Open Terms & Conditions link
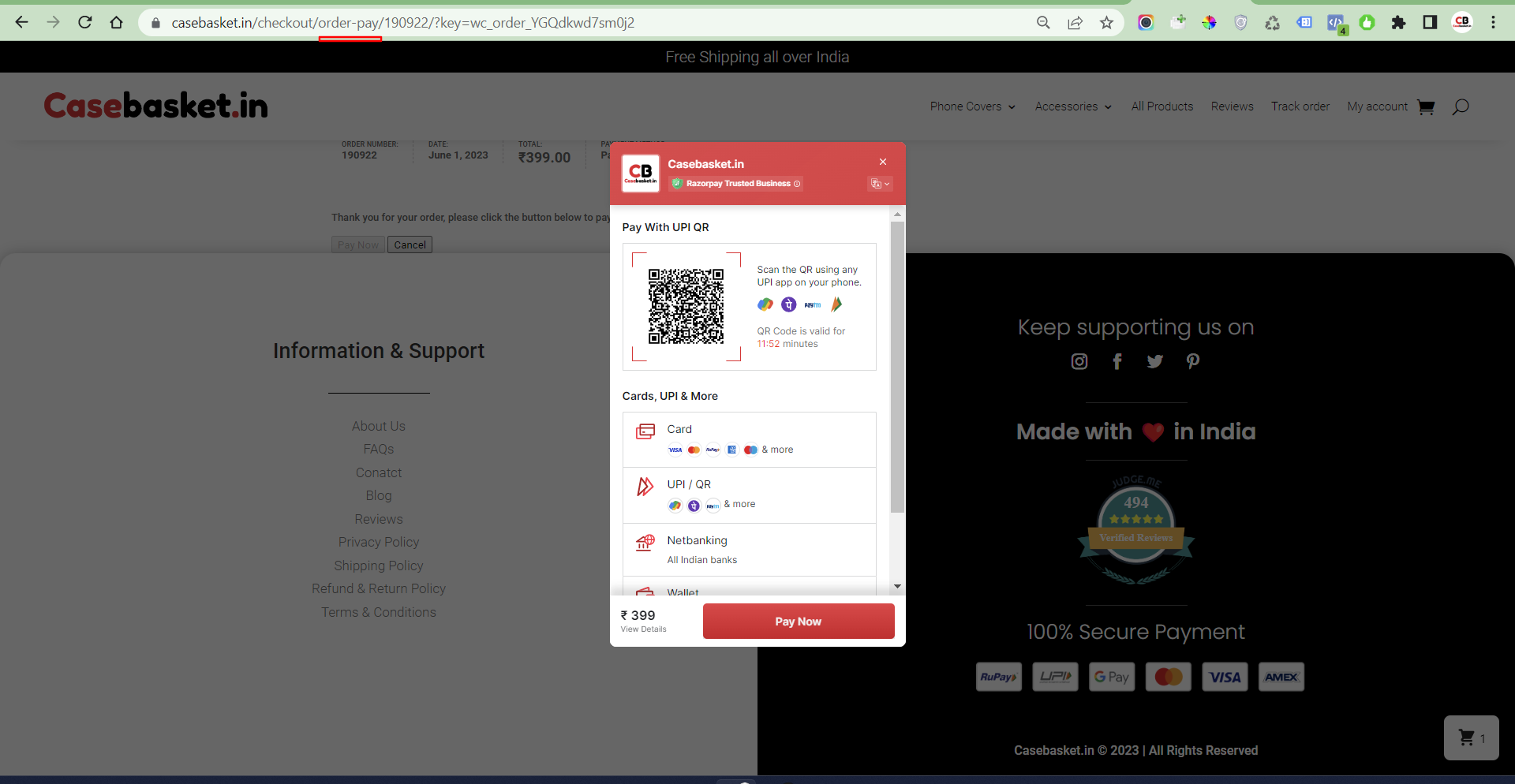The image size is (1515, 784). pos(379,612)
